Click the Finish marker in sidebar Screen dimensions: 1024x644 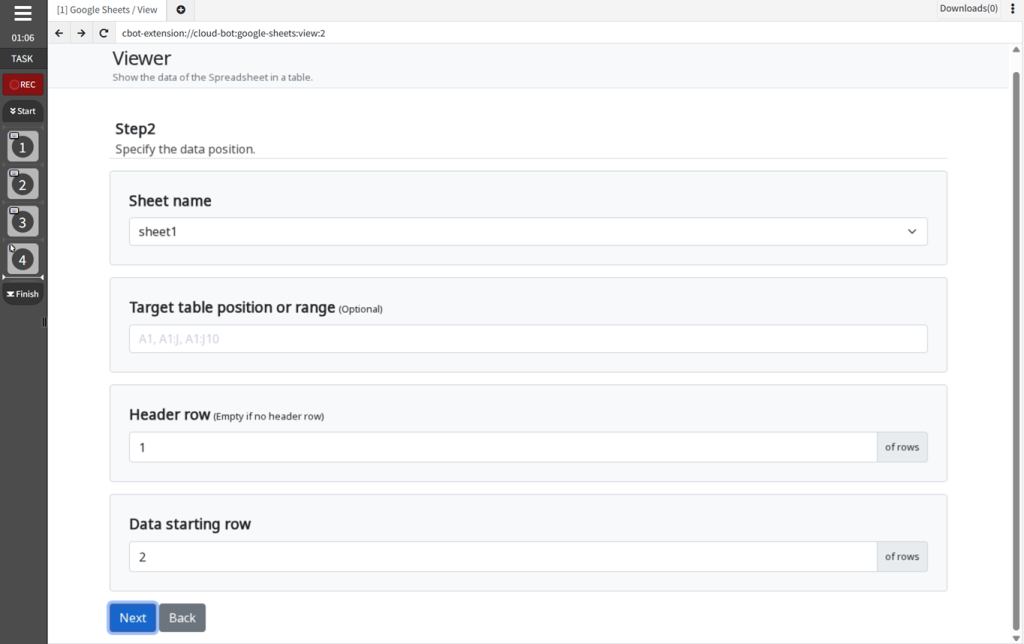click(x=23, y=294)
